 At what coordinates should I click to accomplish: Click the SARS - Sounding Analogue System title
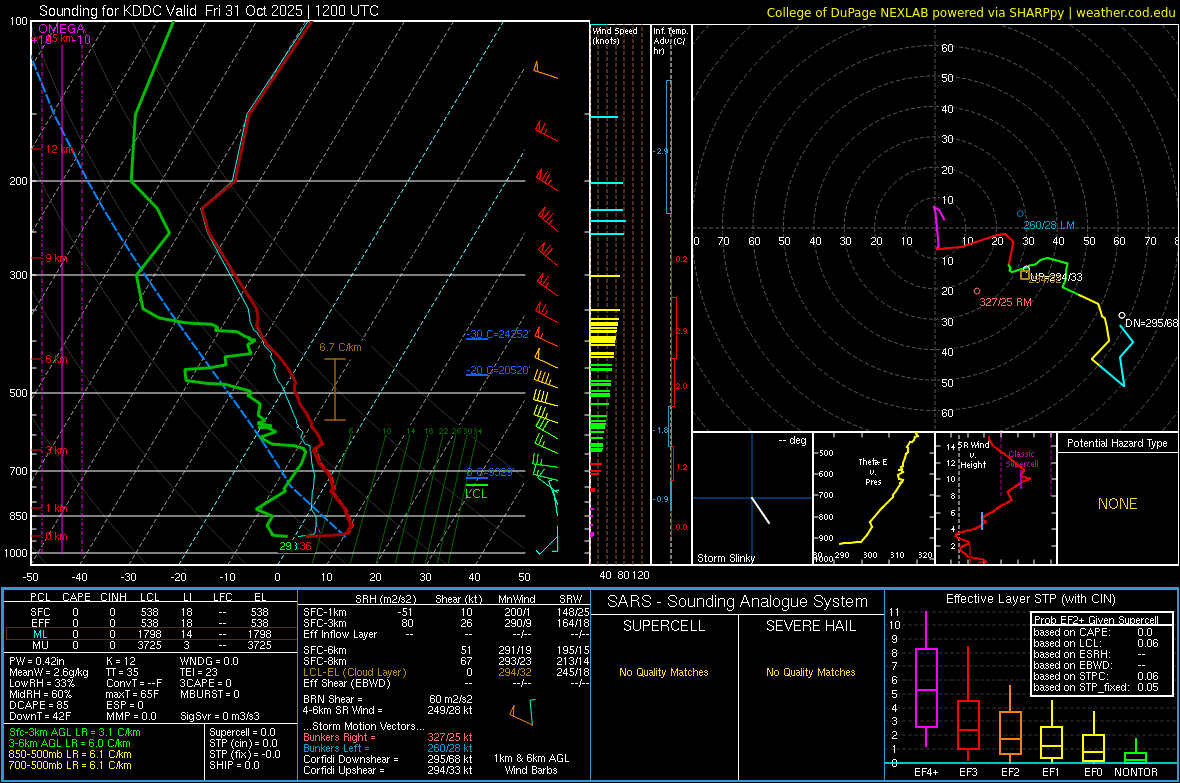738,602
